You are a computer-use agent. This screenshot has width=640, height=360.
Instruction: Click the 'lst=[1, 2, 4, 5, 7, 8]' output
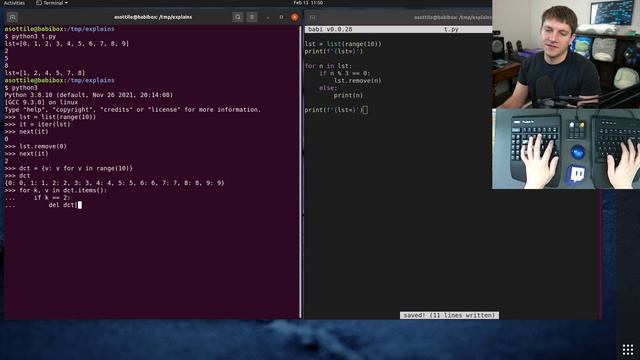45,73
